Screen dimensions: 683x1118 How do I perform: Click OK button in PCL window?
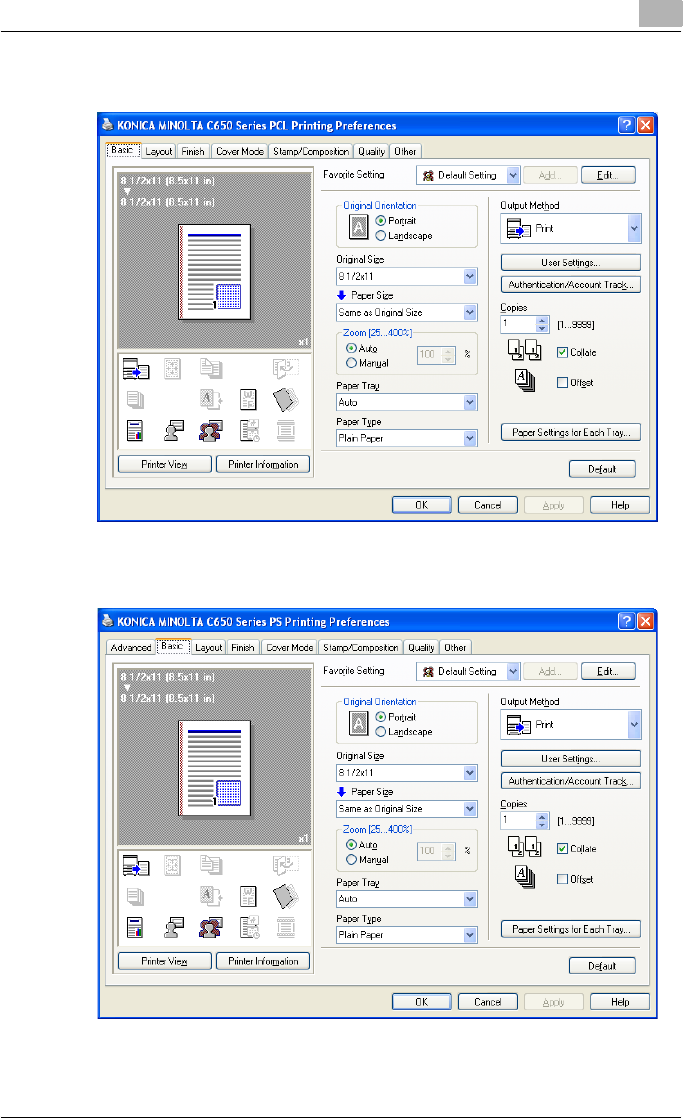[421, 505]
